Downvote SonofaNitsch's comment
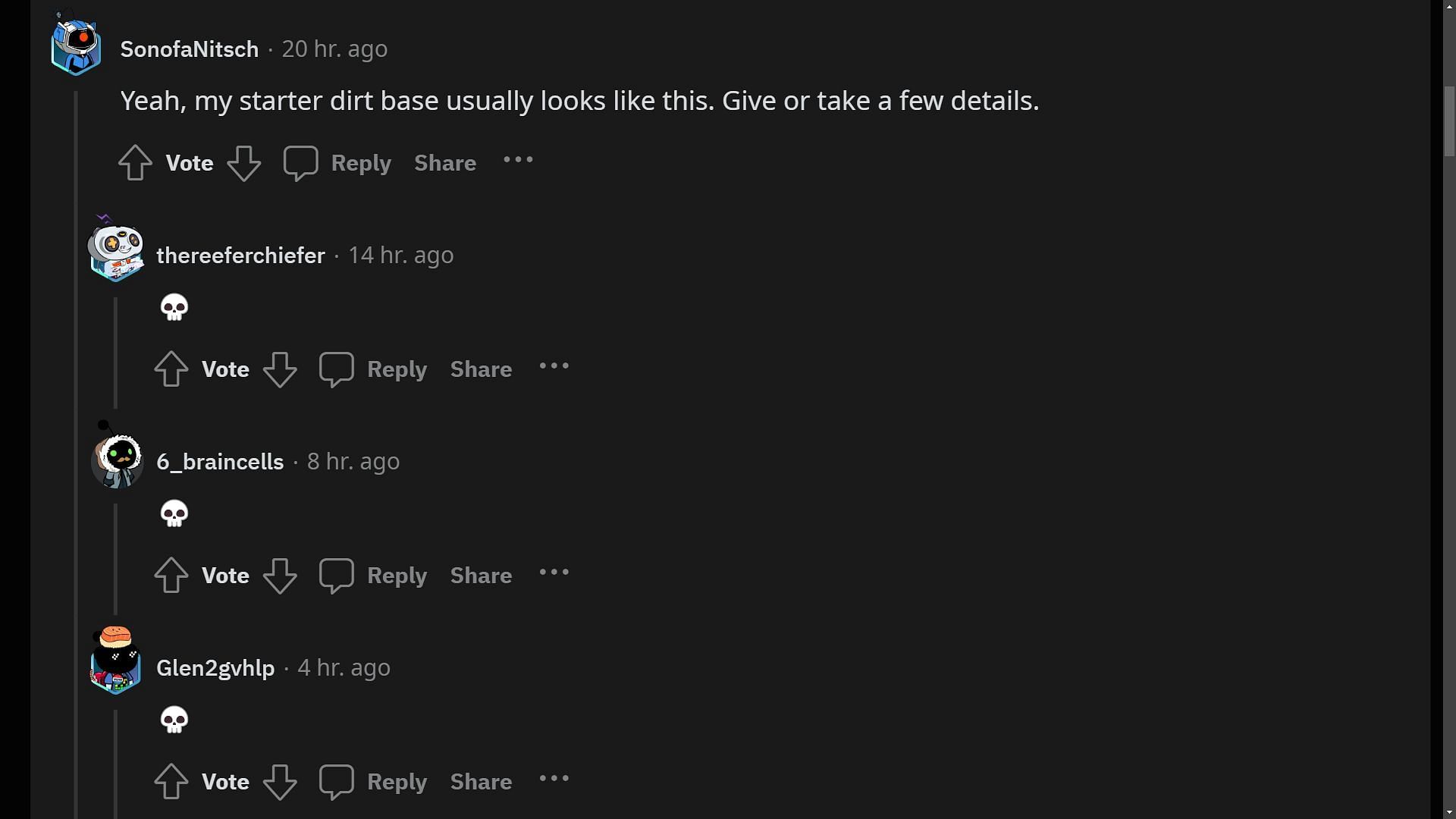Image resolution: width=1456 pixels, height=819 pixels. pyautogui.click(x=243, y=163)
